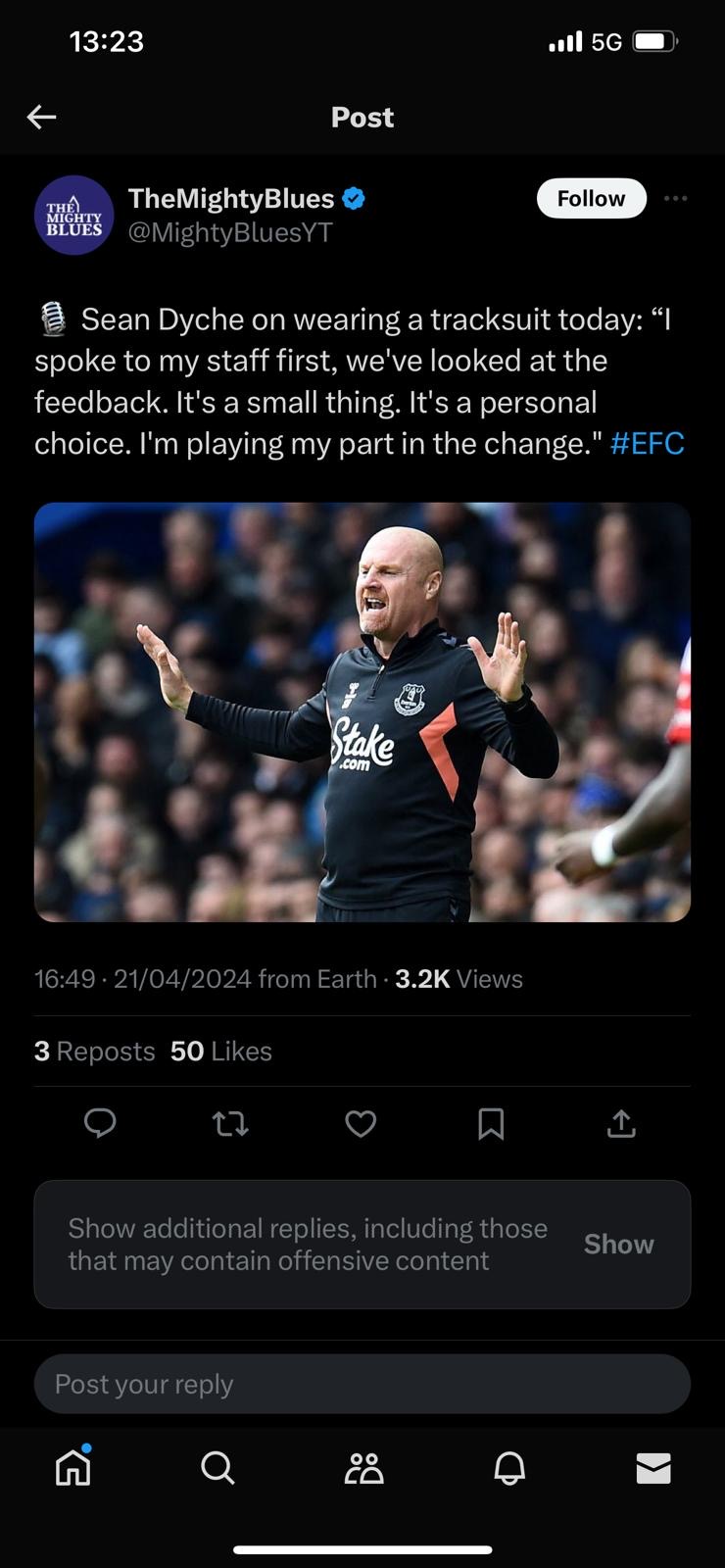View the 3 Reposts list

[95, 1052]
